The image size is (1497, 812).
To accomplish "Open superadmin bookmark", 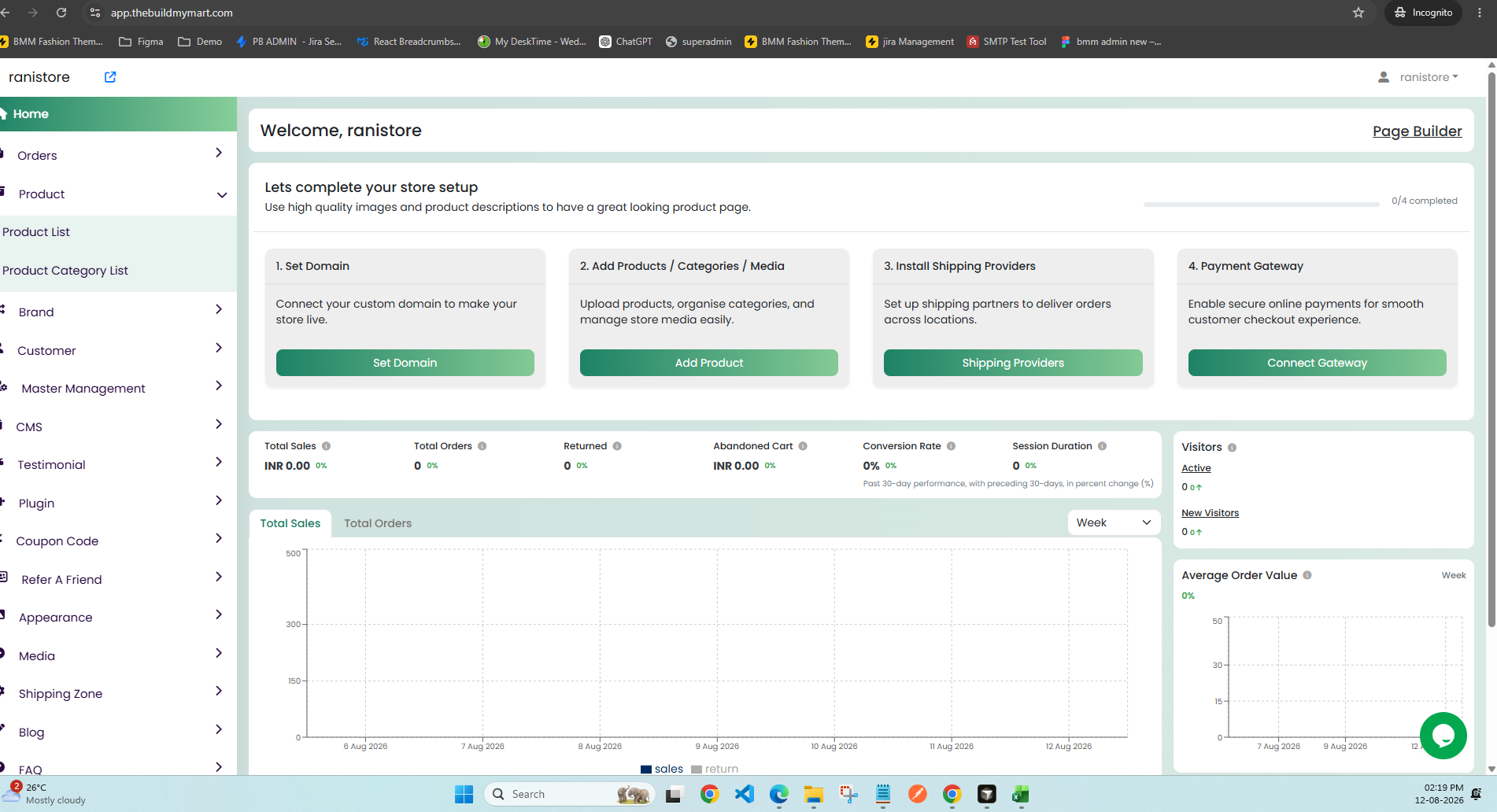I will (698, 42).
